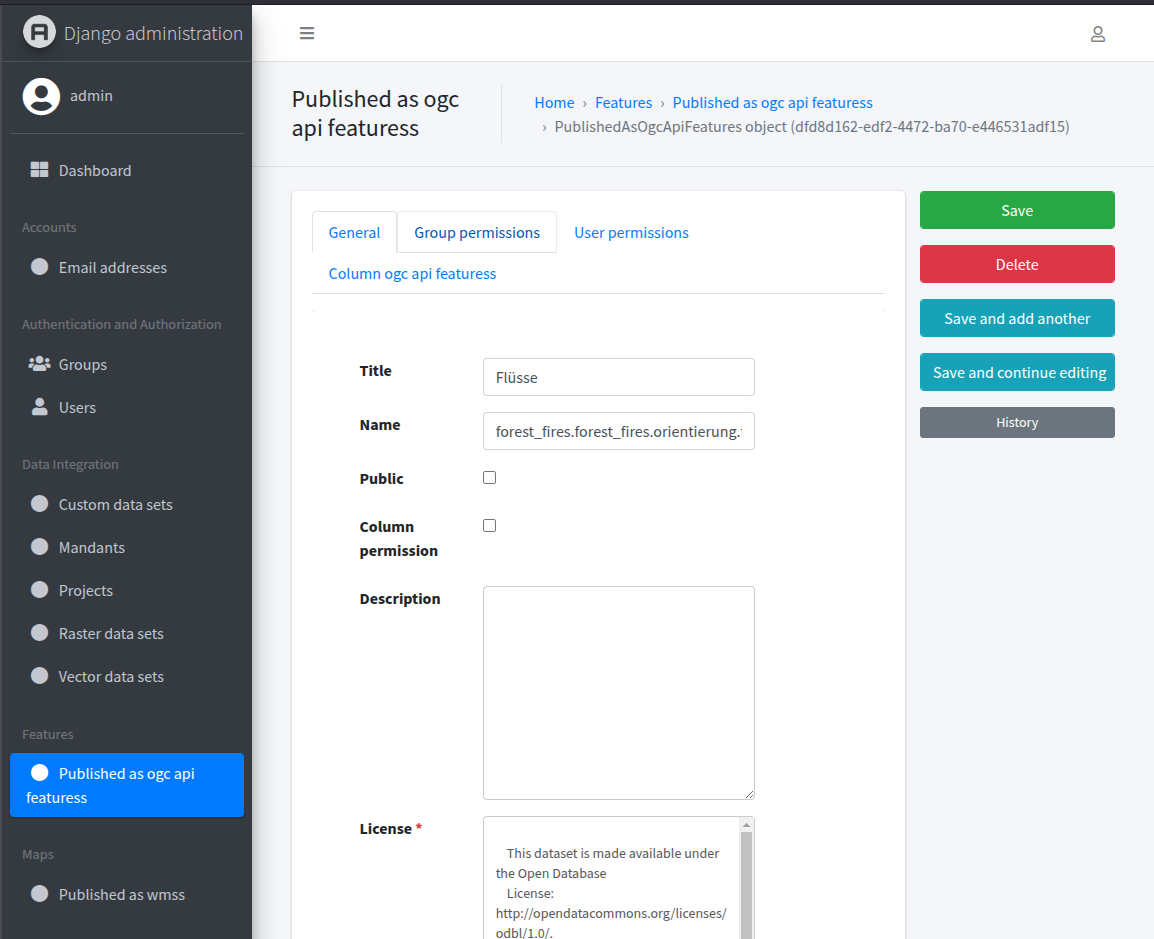Open the History button

pyautogui.click(x=1016, y=422)
